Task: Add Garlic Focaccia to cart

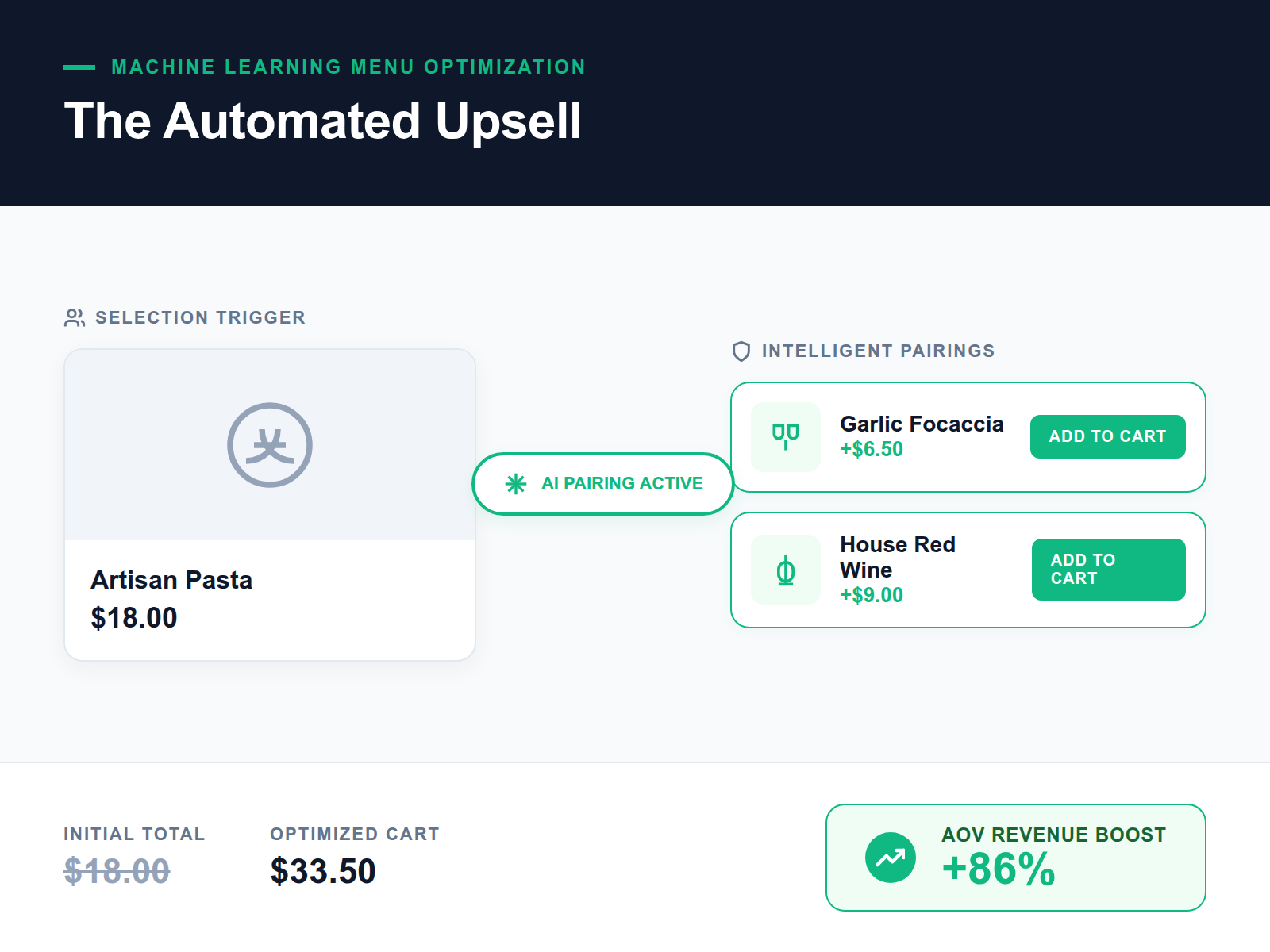Action: 1107,436
